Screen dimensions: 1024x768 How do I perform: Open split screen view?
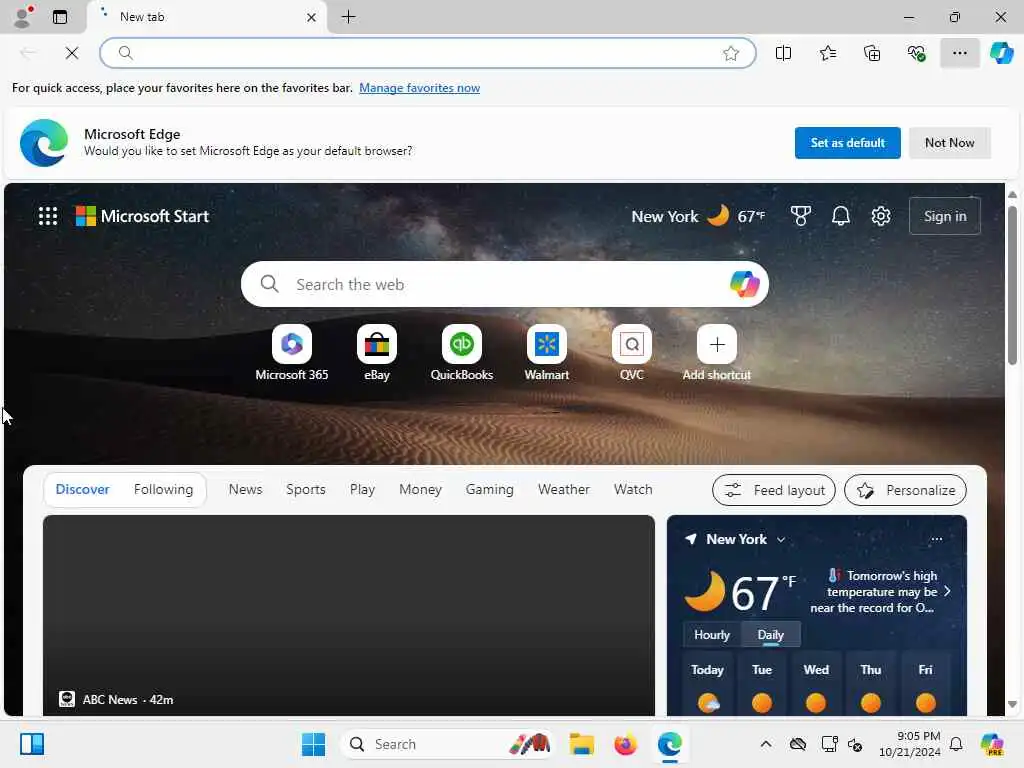click(x=783, y=53)
